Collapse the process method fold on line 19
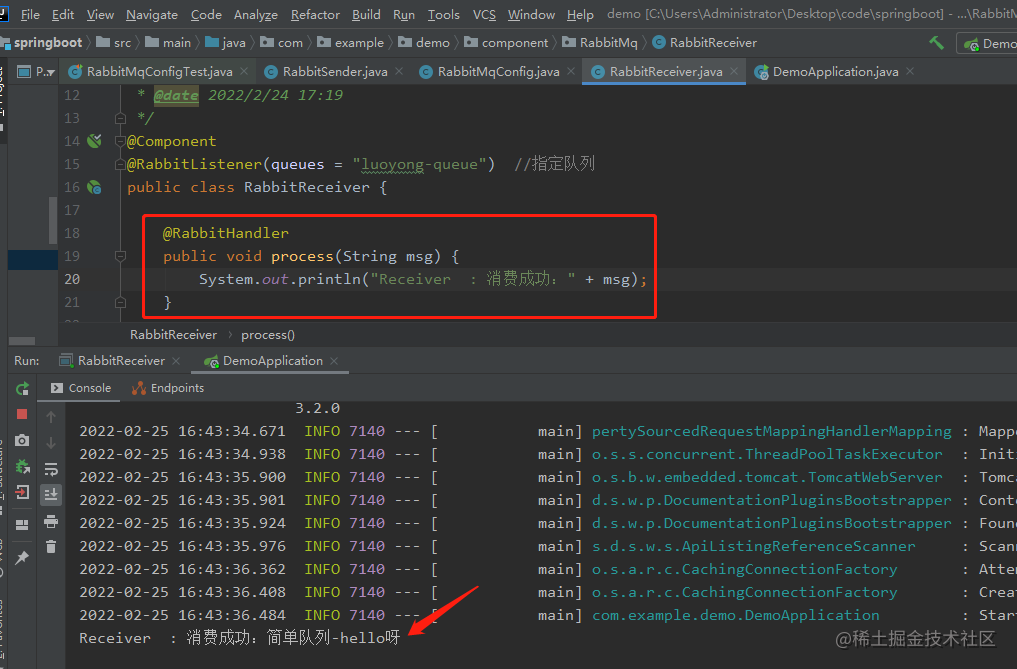The height and width of the screenshot is (669, 1017). pyautogui.click(x=120, y=256)
